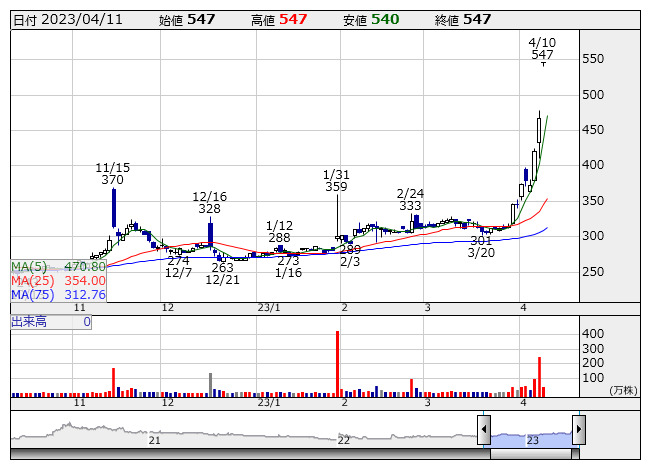The image size is (653, 470).
Task: Click the 3/20 low label 301
Action: point(481,241)
